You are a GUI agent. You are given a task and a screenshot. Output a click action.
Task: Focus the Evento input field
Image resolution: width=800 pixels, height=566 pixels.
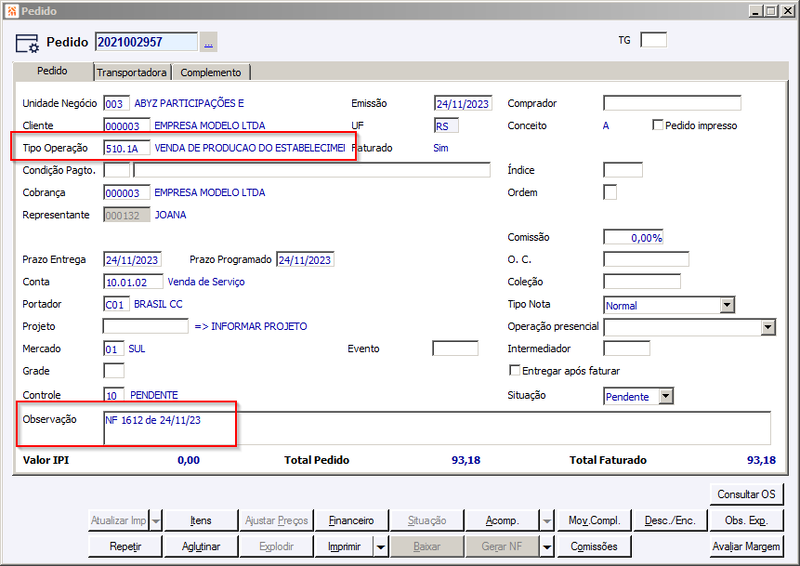coord(455,349)
